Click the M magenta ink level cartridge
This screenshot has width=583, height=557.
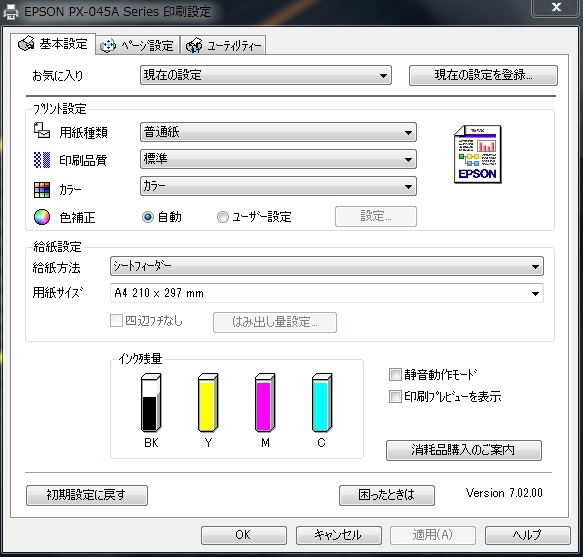265,403
